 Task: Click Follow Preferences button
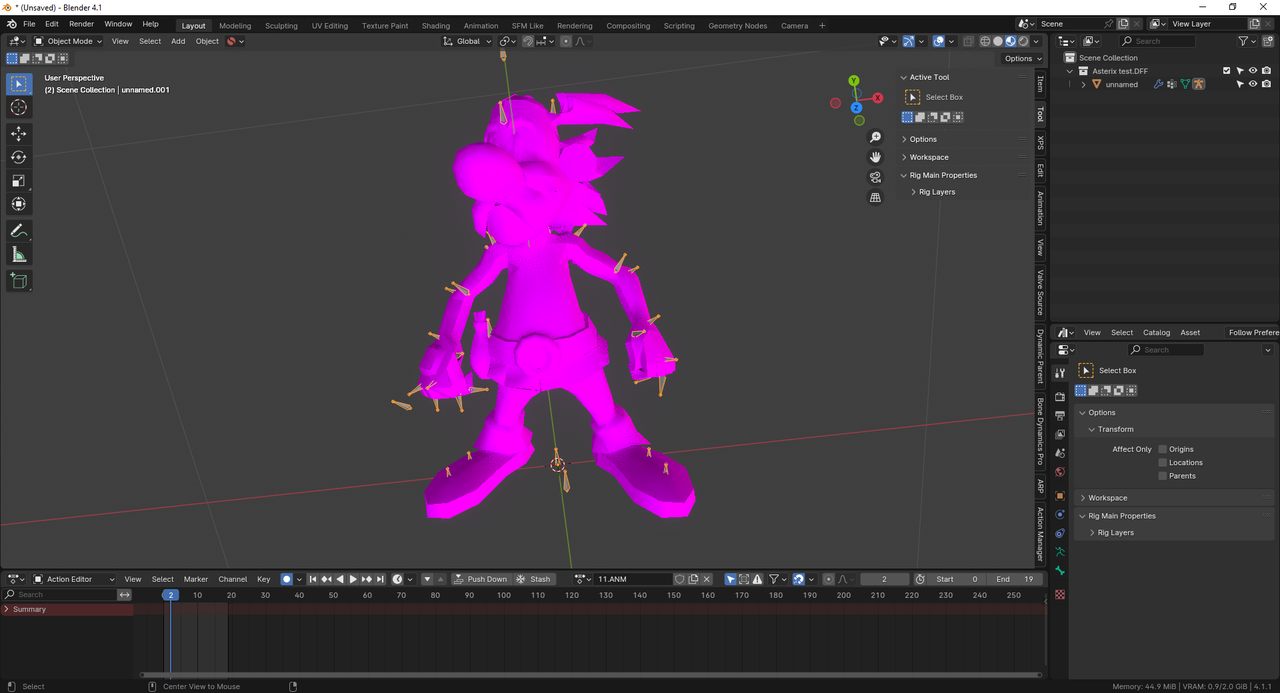(x=1254, y=332)
